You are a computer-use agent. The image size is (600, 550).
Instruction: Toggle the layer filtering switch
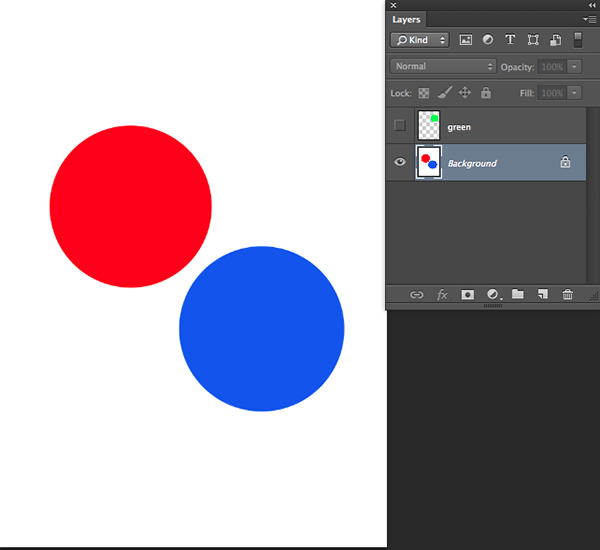[x=578, y=40]
